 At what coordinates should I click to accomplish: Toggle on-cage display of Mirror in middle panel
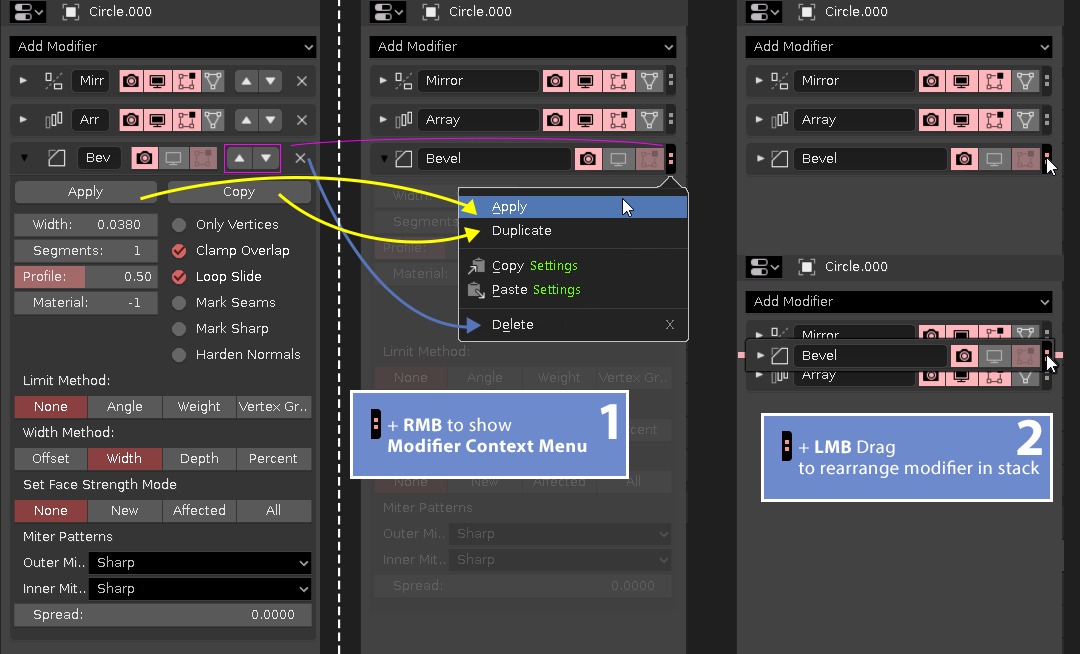(649, 81)
